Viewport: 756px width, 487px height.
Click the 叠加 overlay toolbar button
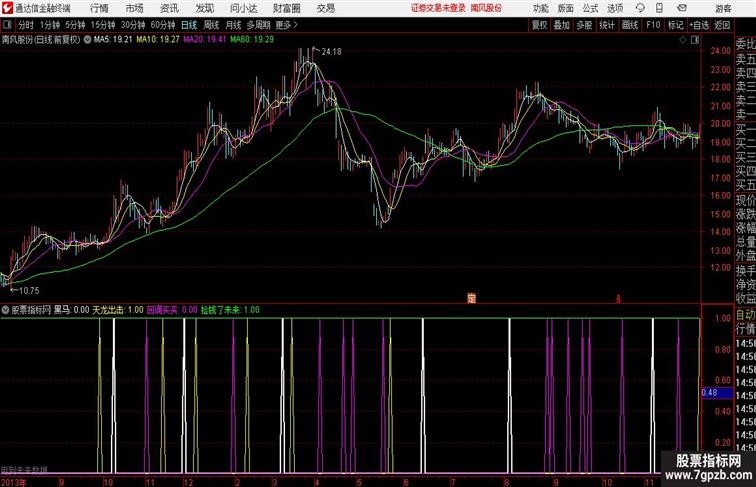(562, 25)
